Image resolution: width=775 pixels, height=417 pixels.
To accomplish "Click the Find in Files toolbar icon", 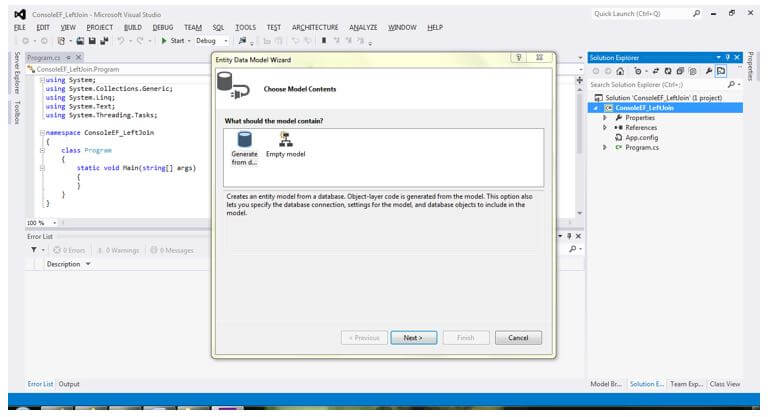I will point(242,41).
